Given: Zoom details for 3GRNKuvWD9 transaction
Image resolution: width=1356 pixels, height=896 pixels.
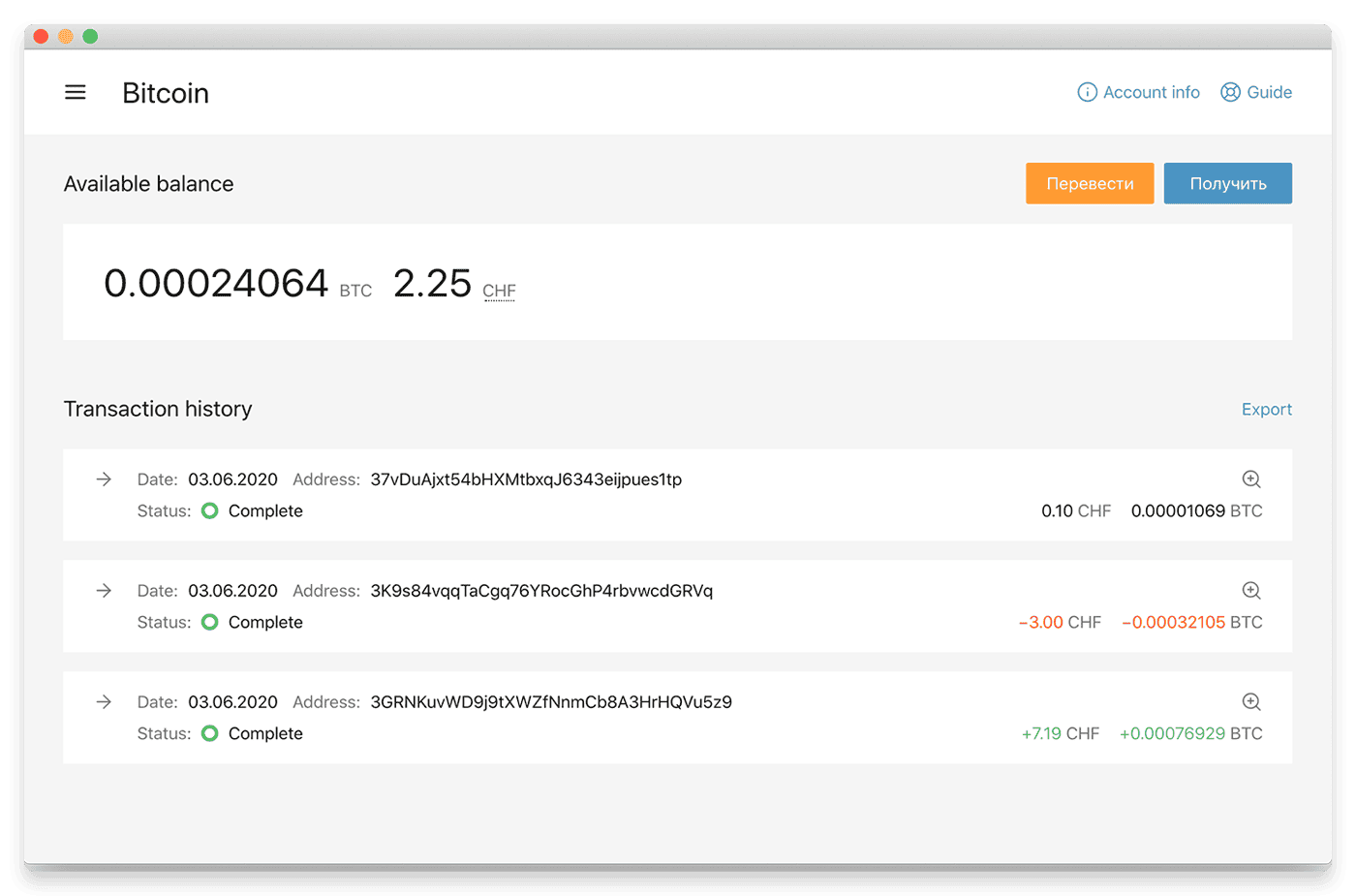Looking at the screenshot, I should [x=1251, y=701].
